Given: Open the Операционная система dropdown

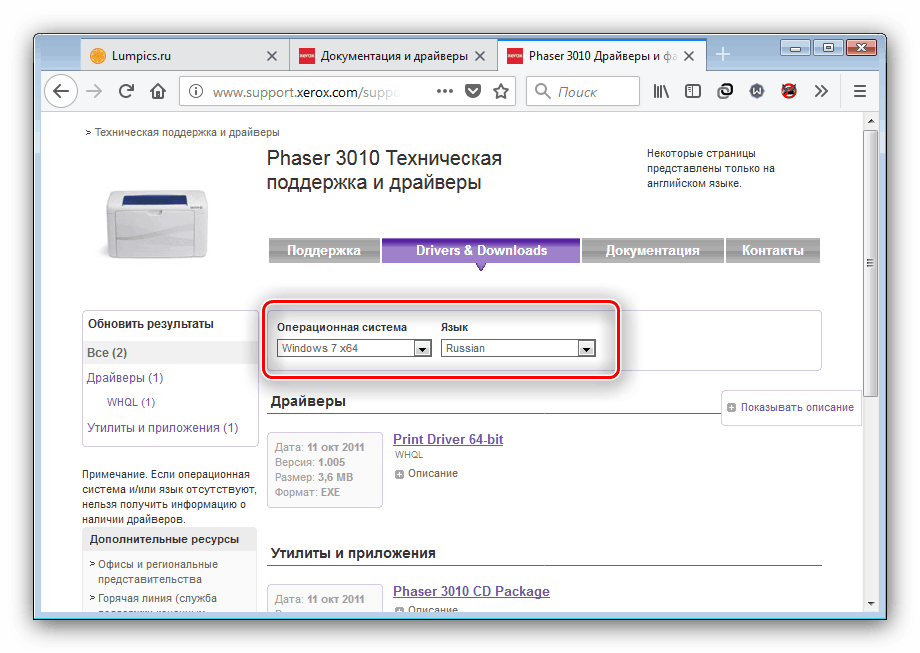Looking at the screenshot, I should pos(354,348).
